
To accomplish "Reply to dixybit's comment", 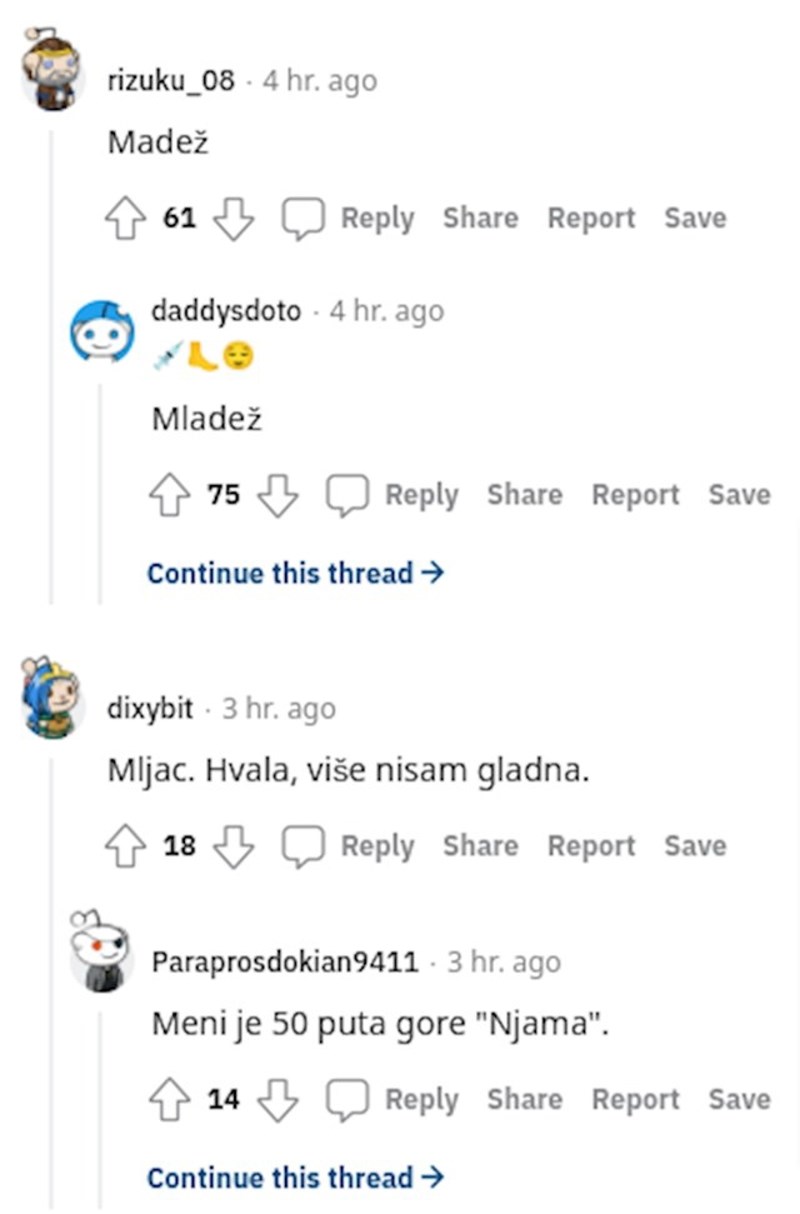I will 377,846.
